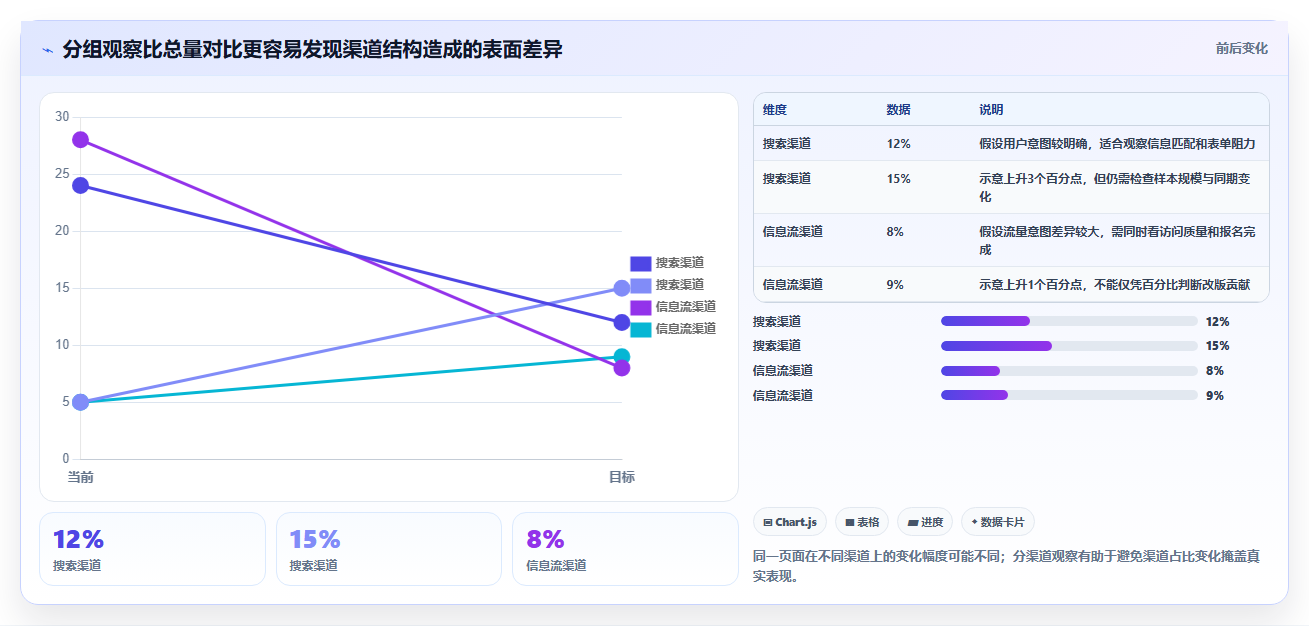Click the 维度 column header
The image size is (1309, 626).
[x=775, y=110]
